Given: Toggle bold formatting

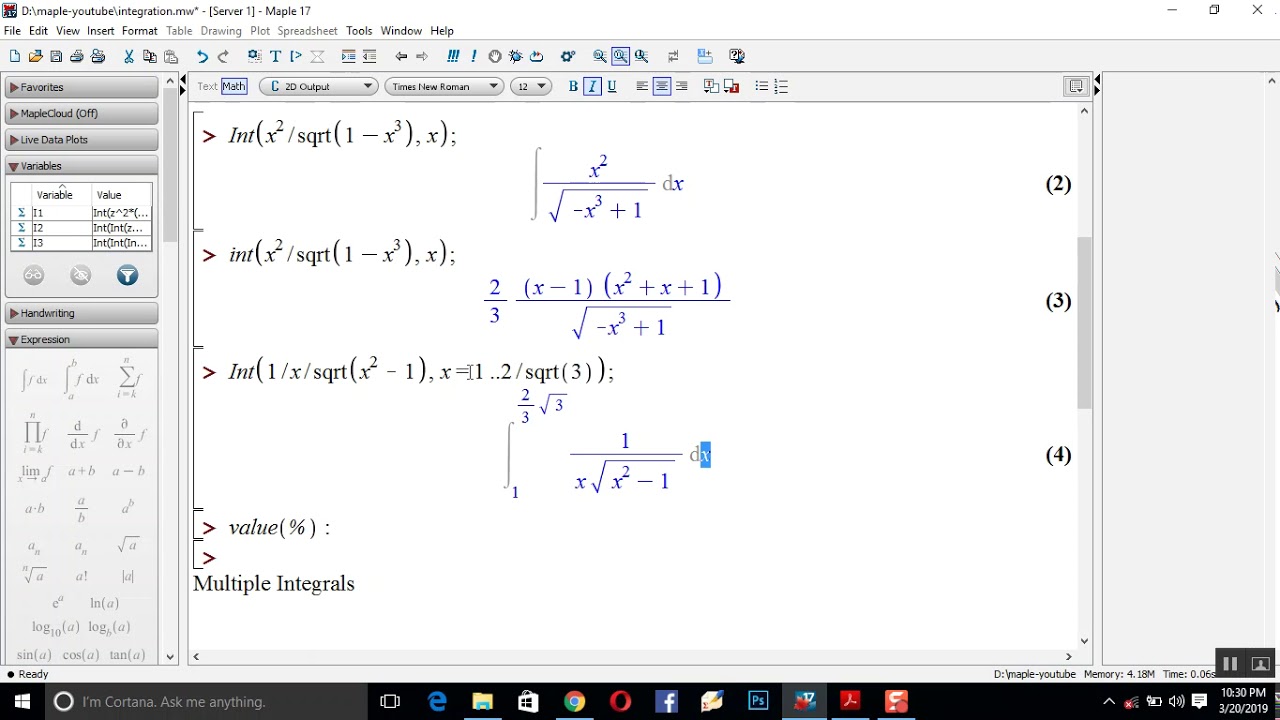Looking at the screenshot, I should (573, 87).
